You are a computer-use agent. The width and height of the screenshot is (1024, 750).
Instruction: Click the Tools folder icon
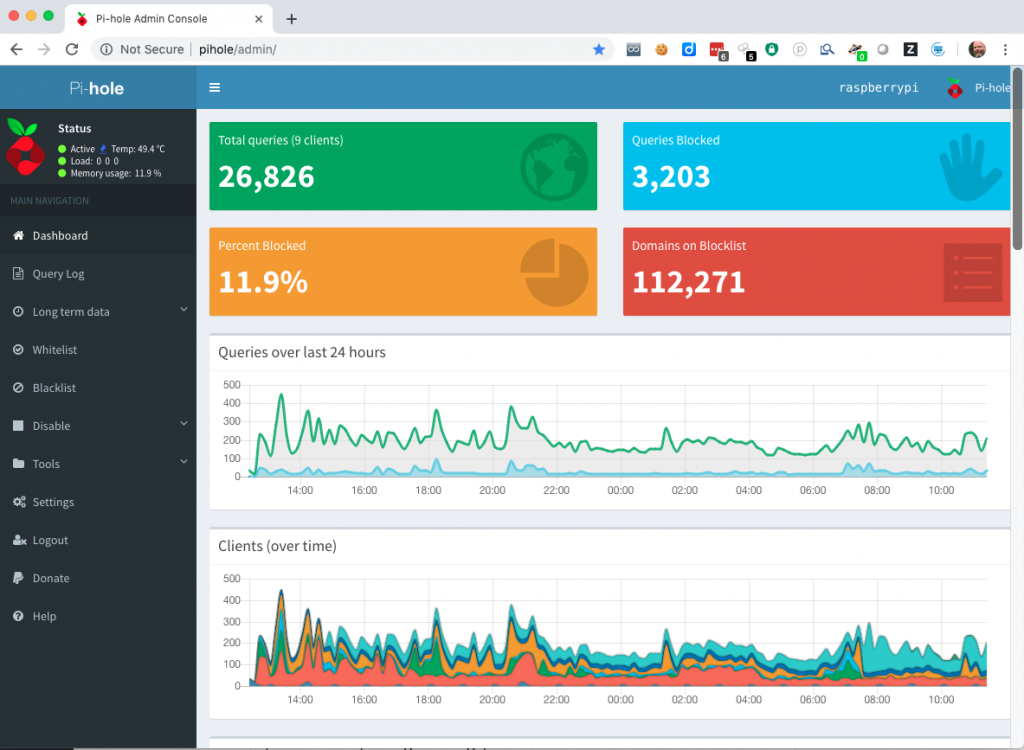pyautogui.click(x=18, y=463)
